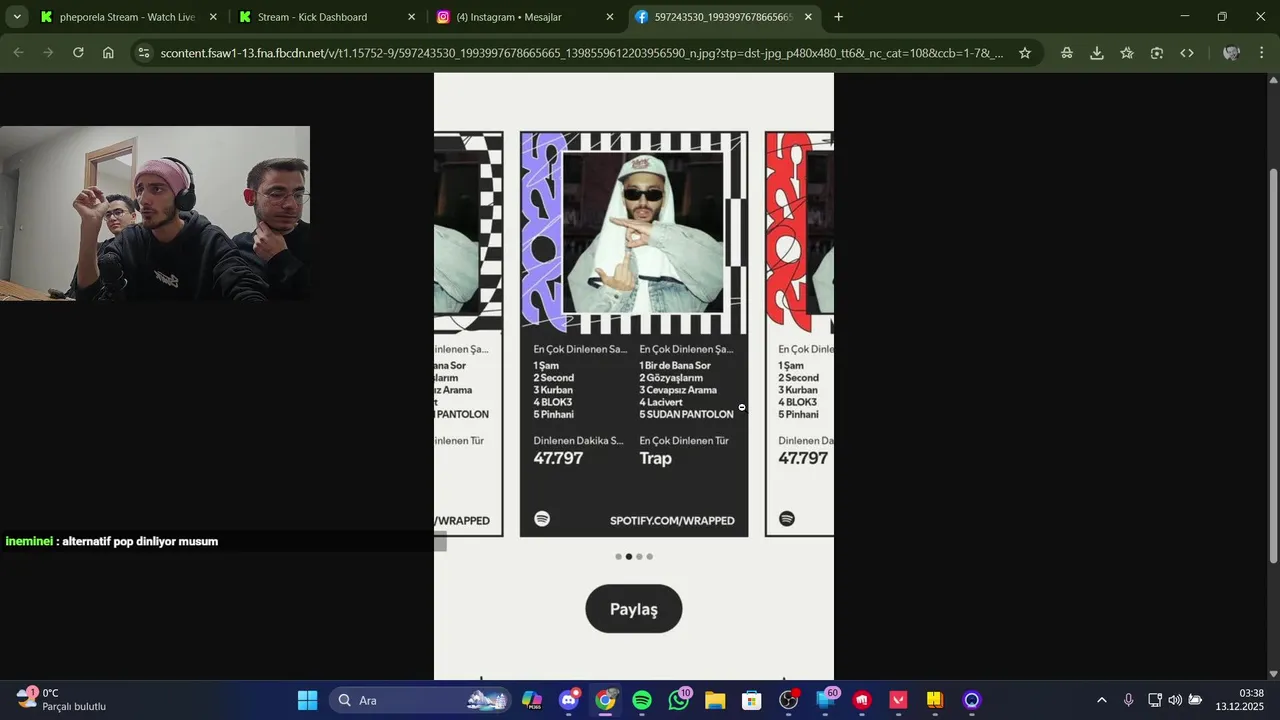The image size is (1280, 720).
Task: Go back to the previous page
Action: point(18,53)
